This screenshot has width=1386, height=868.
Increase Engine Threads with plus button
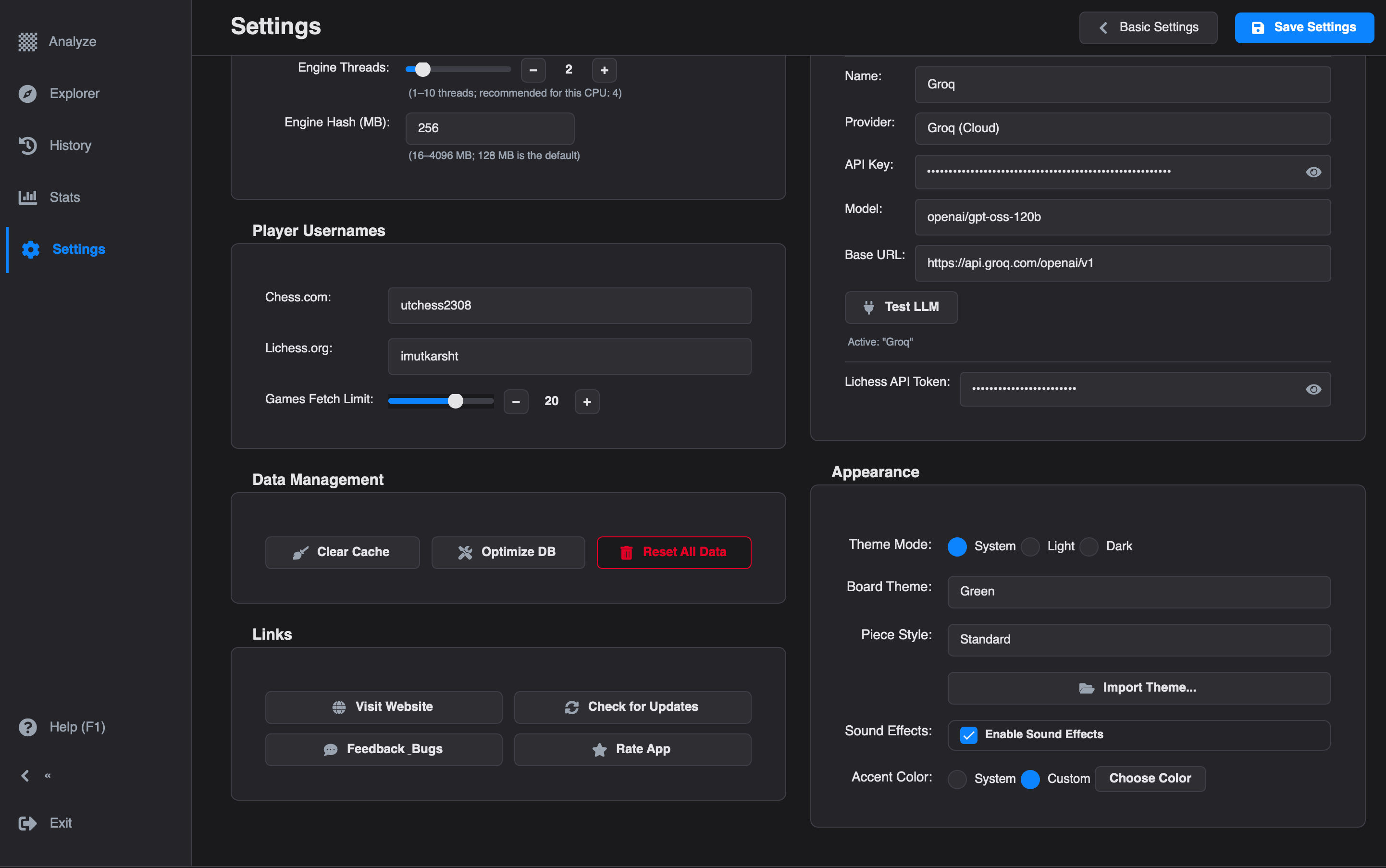pos(604,70)
